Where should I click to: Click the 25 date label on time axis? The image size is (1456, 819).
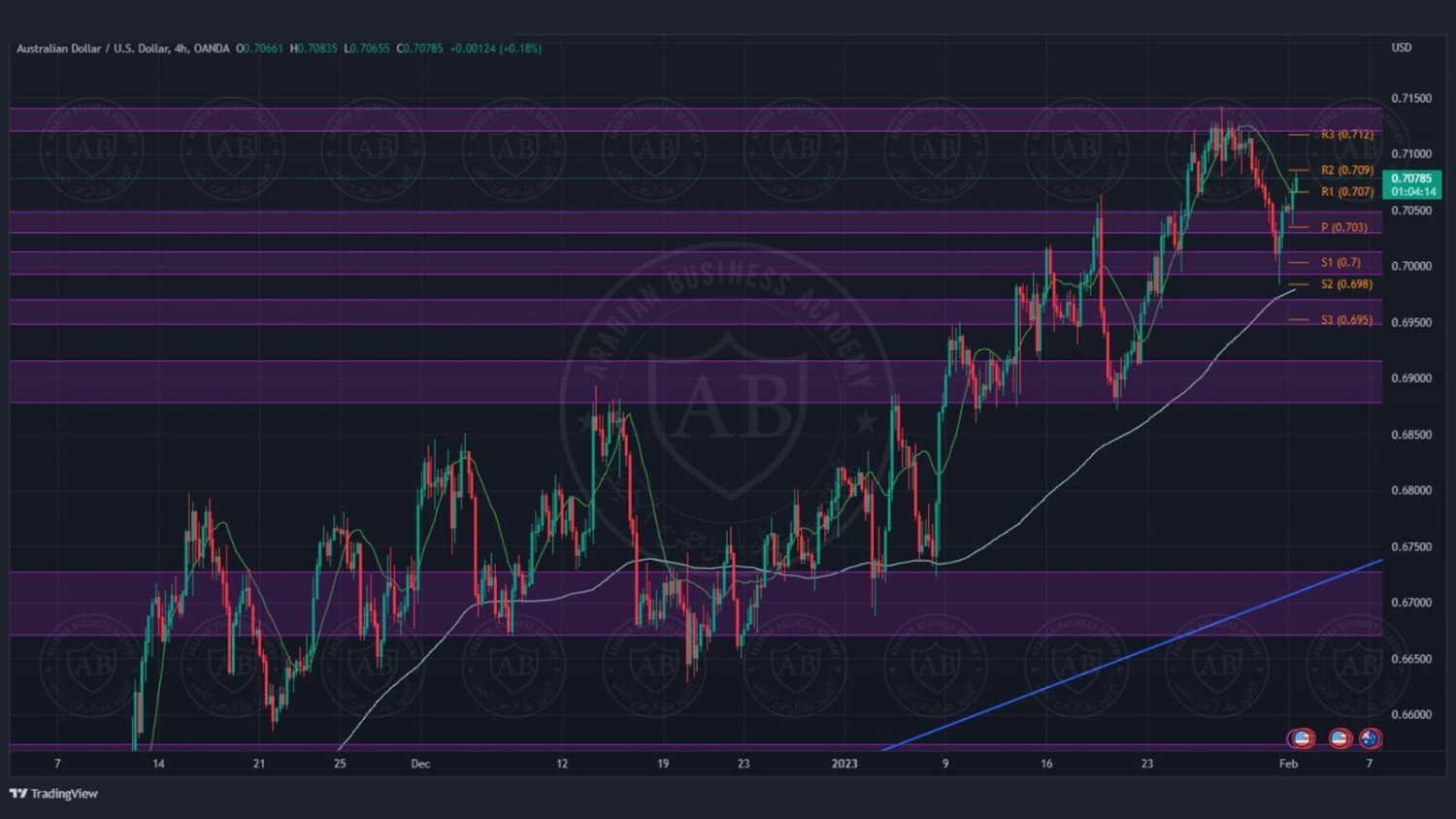[x=340, y=764]
